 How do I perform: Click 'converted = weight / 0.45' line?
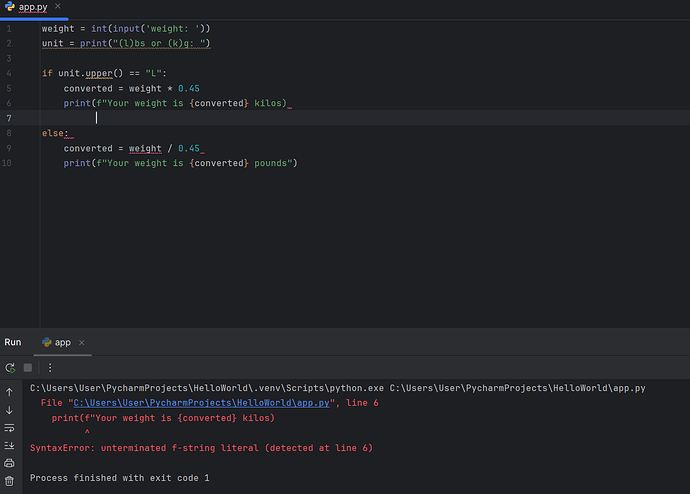click(132, 148)
